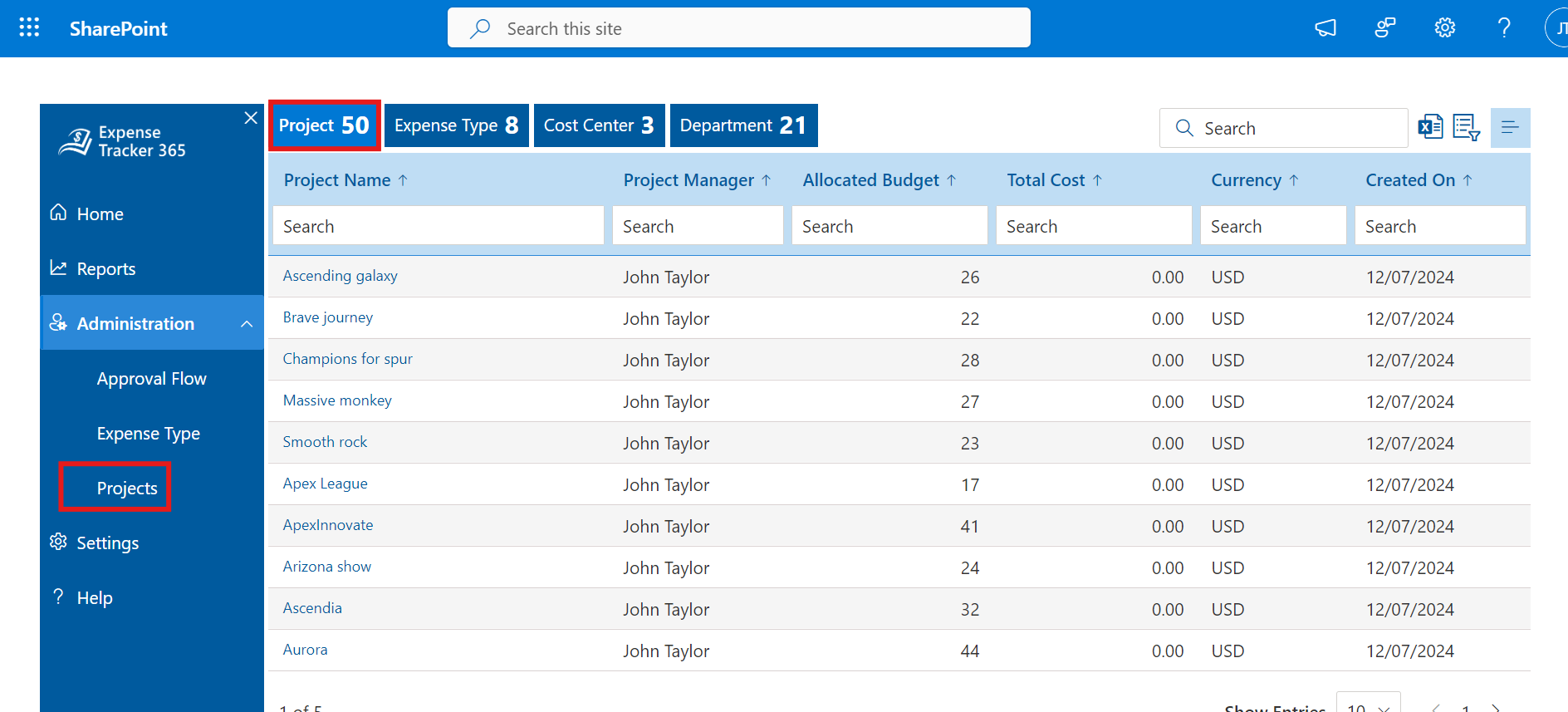The height and width of the screenshot is (712, 1568).
Task: Sort by Currency arrow
Action: click(x=1294, y=180)
